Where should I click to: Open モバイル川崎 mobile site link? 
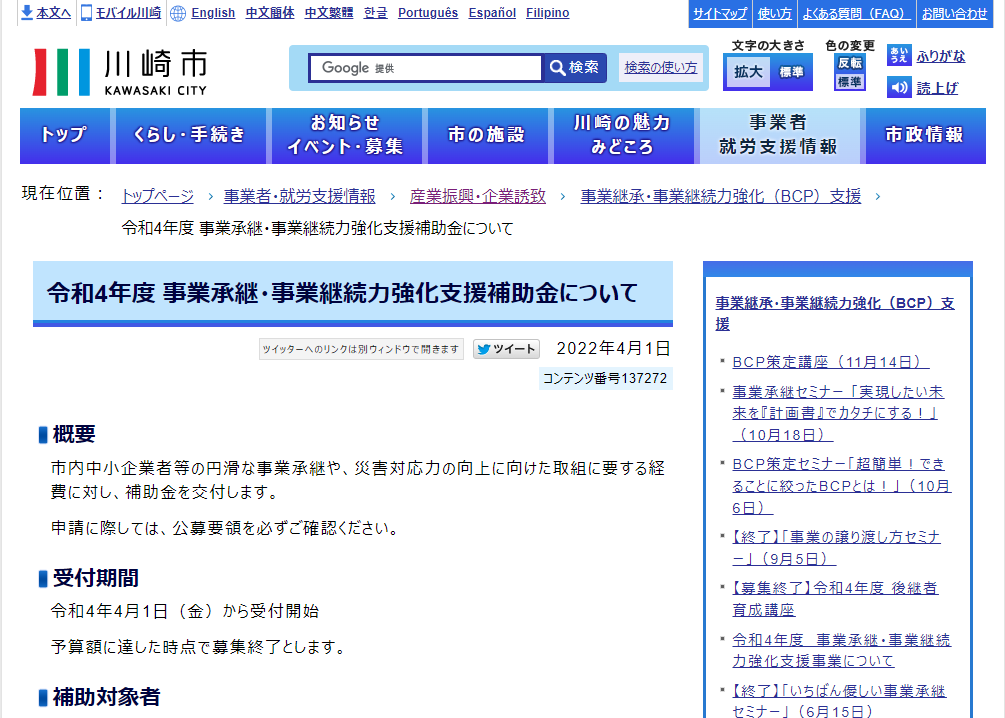[x=121, y=13]
